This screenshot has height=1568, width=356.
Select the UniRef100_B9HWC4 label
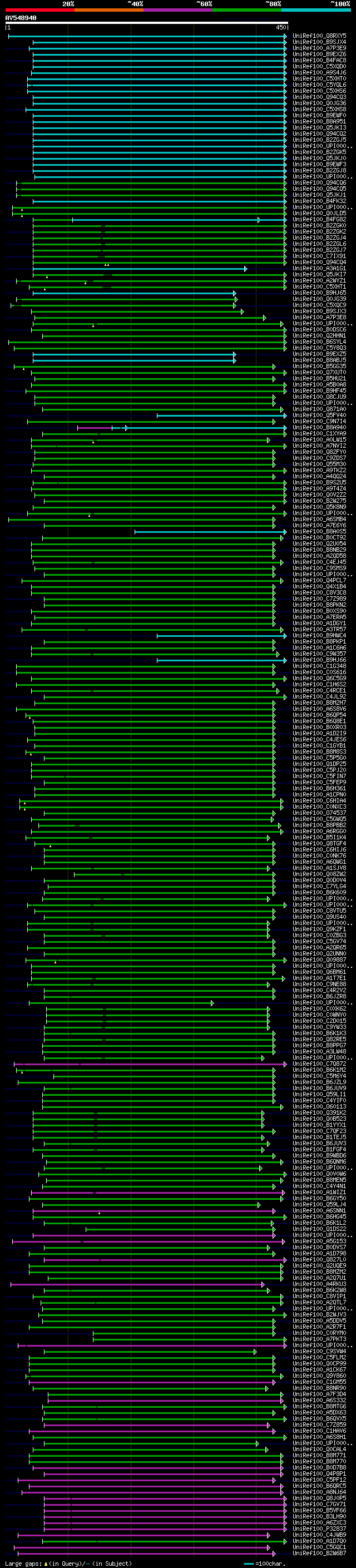(x=319, y=635)
